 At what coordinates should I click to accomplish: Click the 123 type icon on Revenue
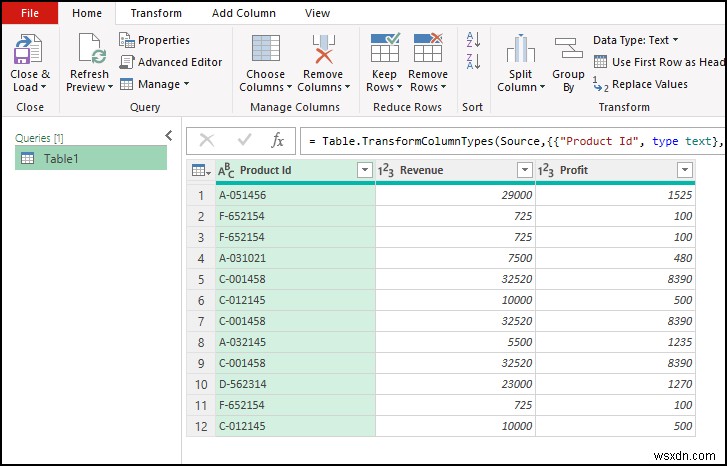point(386,171)
